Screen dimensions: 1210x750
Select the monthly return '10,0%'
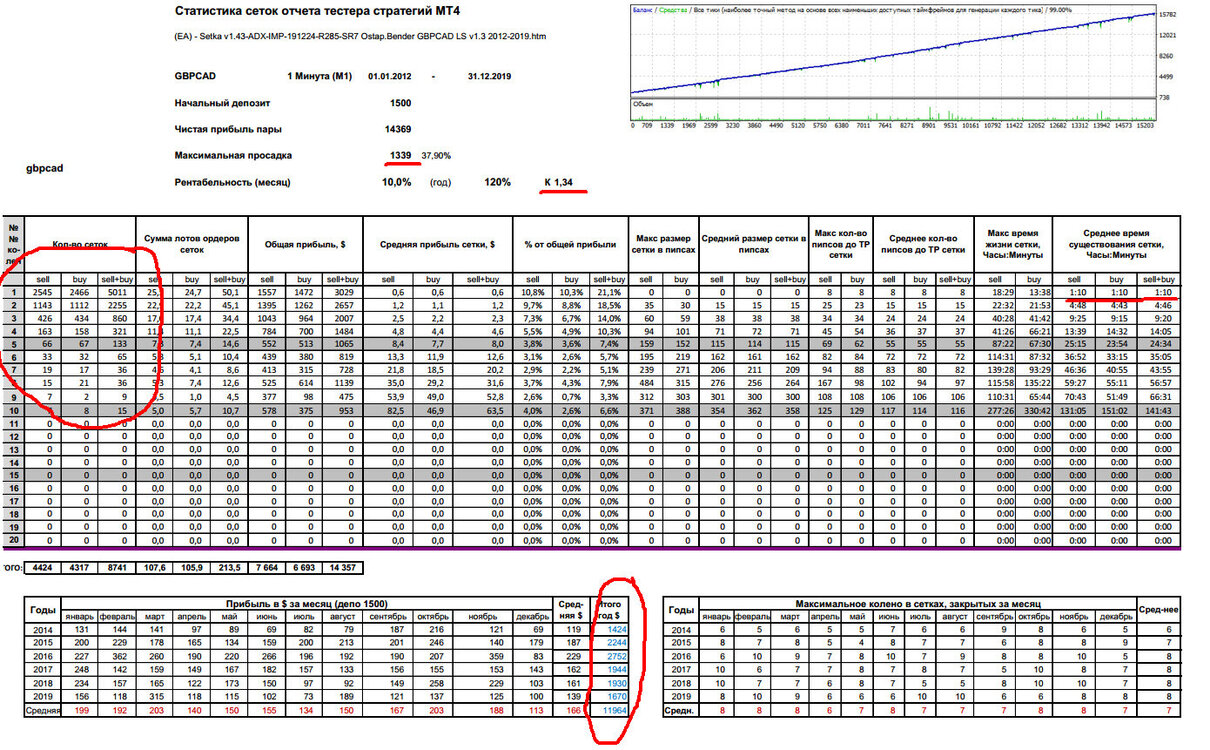397,182
